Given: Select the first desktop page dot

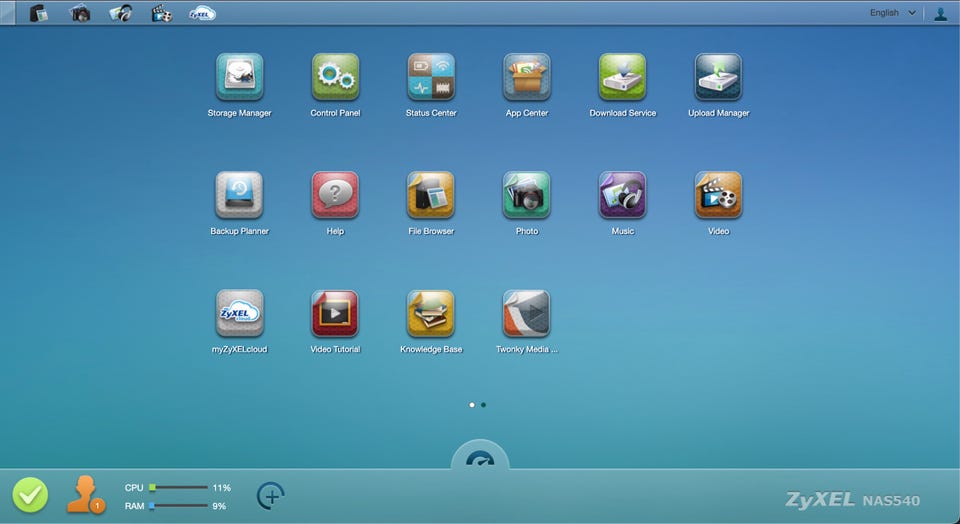Looking at the screenshot, I should (x=471, y=405).
